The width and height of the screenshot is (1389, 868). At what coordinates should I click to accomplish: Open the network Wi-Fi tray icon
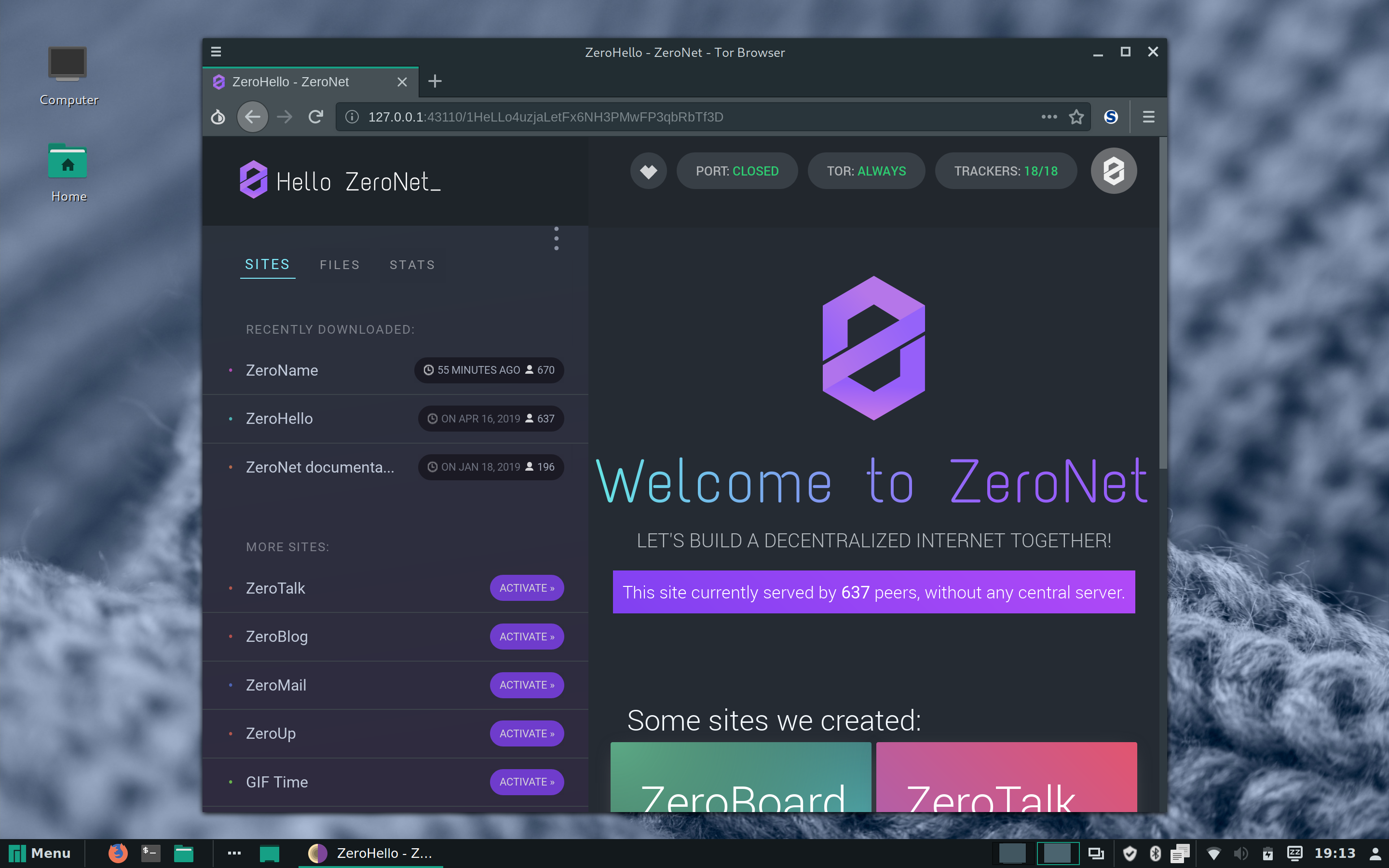(x=1213, y=853)
